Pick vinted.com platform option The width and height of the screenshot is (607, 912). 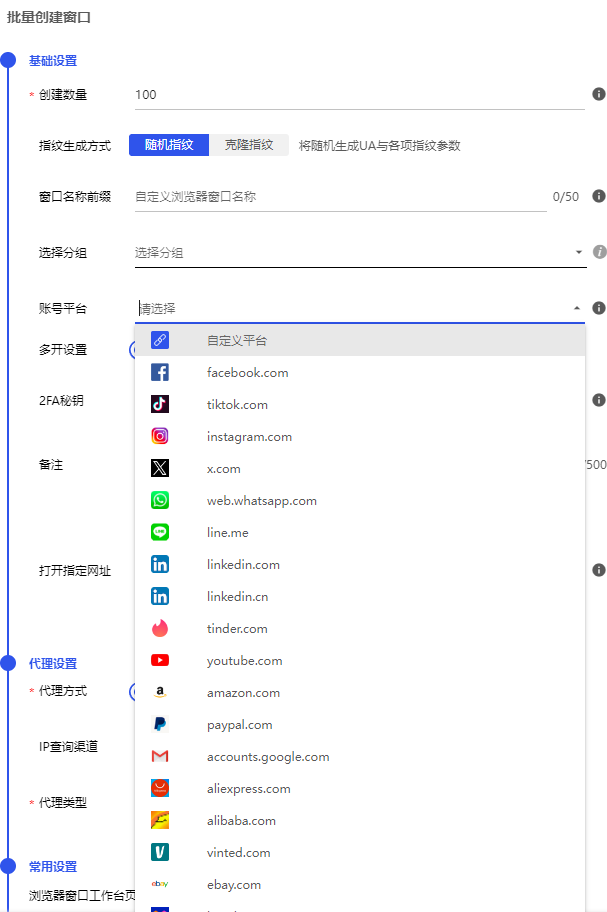[x=360, y=852]
